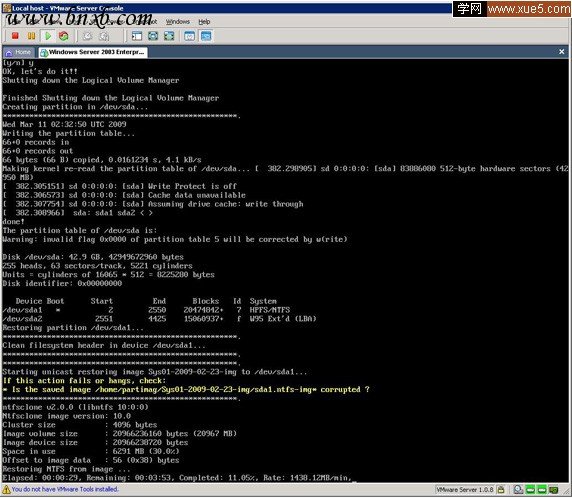Click the /dev/sda1 HPFS/NTFS partition row
This screenshot has height=498, width=572.
(146, 310)
